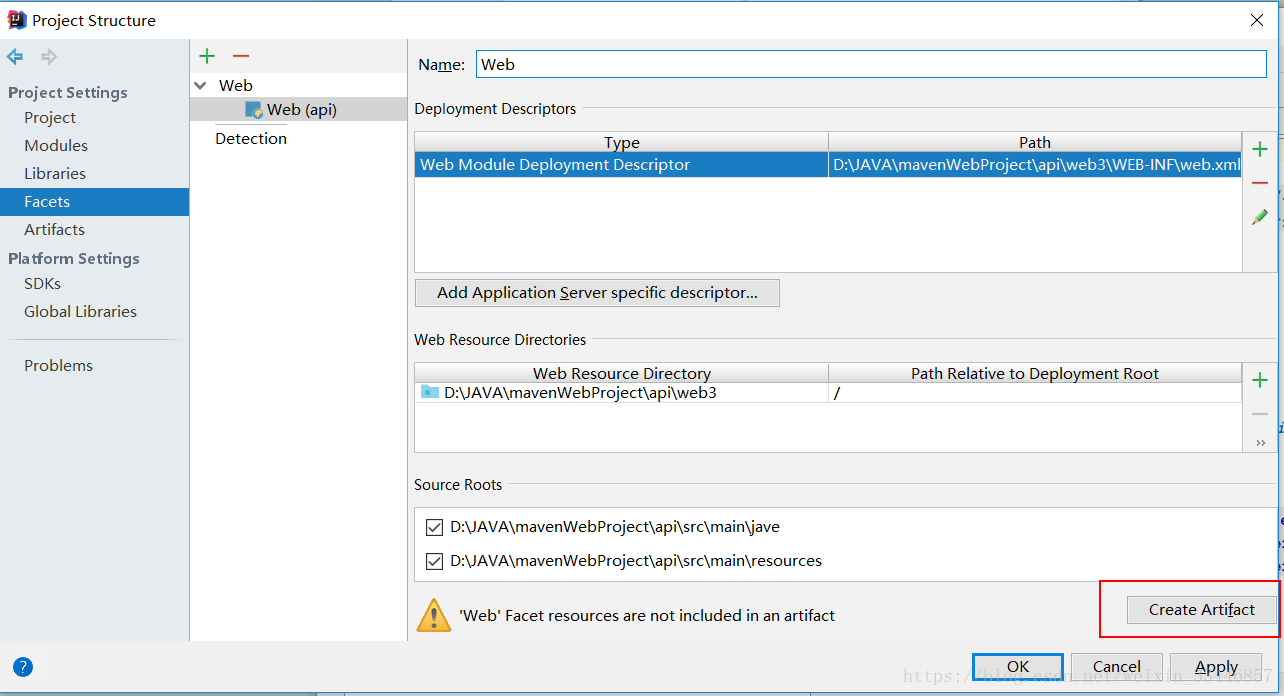Click the Apply button

tap(1216, 666)
